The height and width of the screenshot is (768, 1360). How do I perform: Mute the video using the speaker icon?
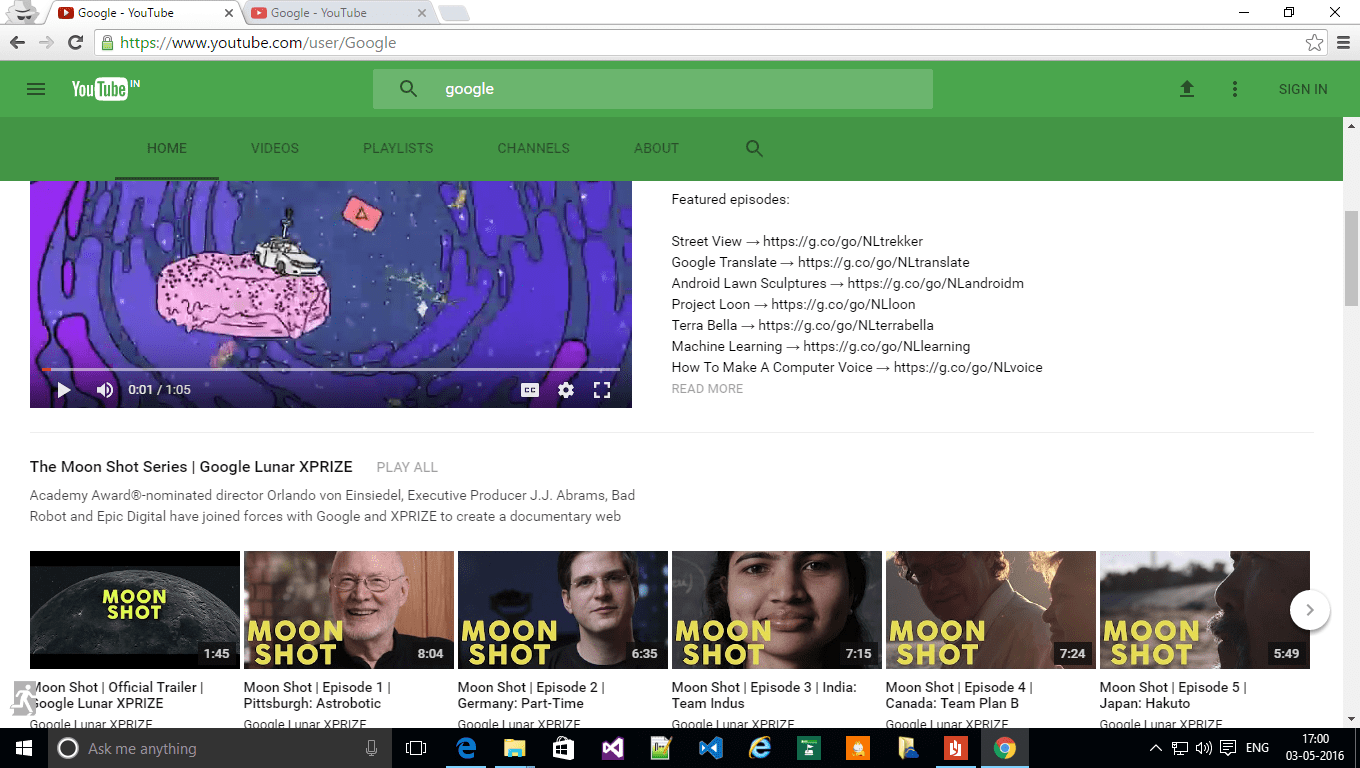point(105,390)
